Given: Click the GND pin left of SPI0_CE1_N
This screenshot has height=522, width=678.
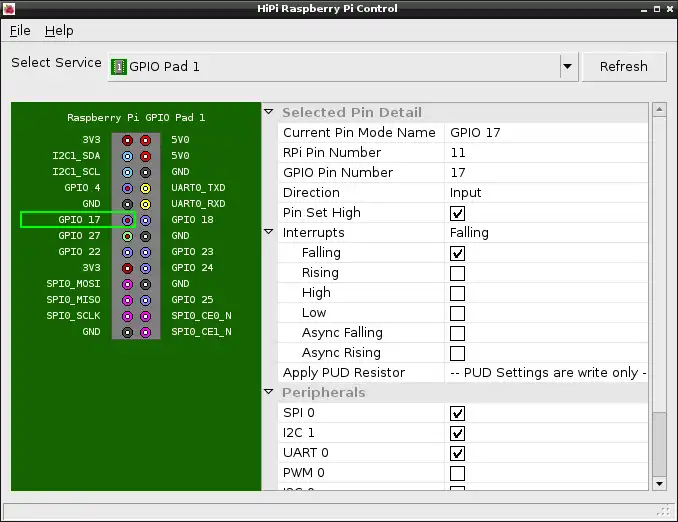Looking at the screenshot, I should (127, 332).
